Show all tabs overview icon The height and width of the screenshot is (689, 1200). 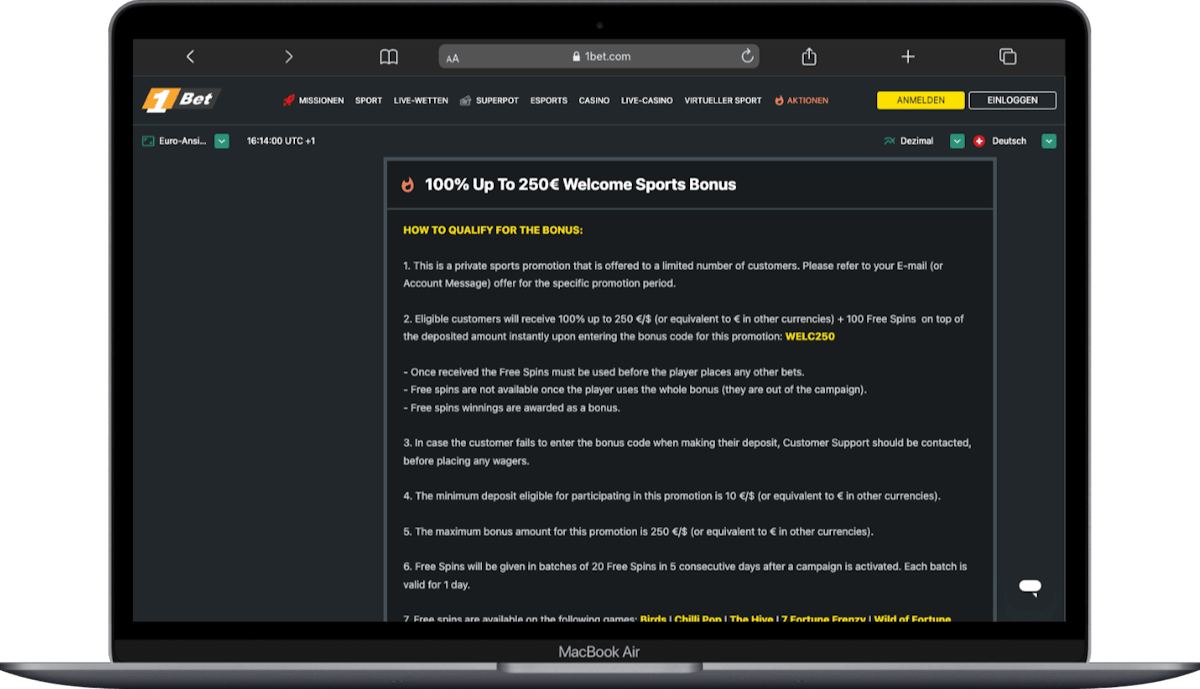click(x=1008, y=57)
